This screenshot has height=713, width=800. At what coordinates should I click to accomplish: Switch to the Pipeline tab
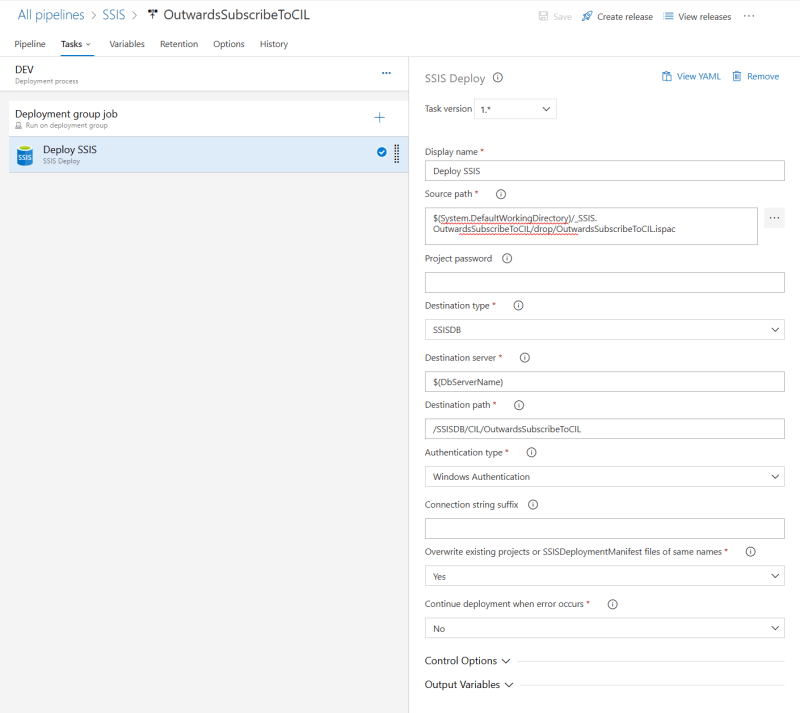click(30, 44)
